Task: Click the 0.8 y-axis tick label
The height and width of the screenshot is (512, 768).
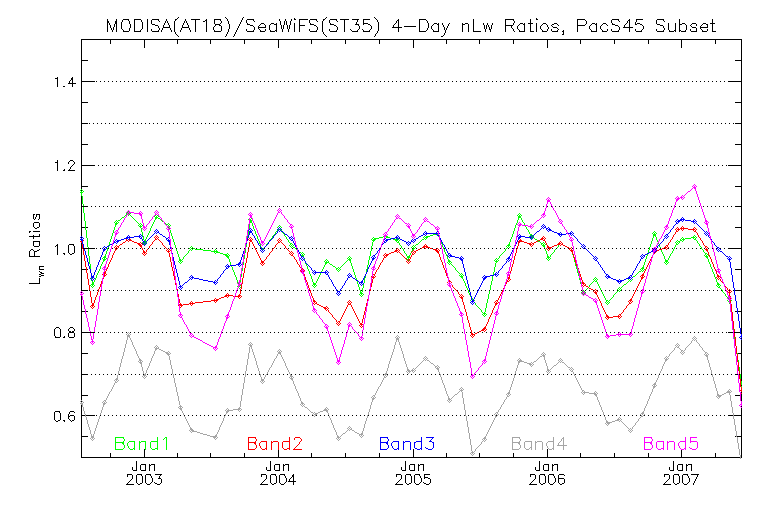Action: coord(65,333)
